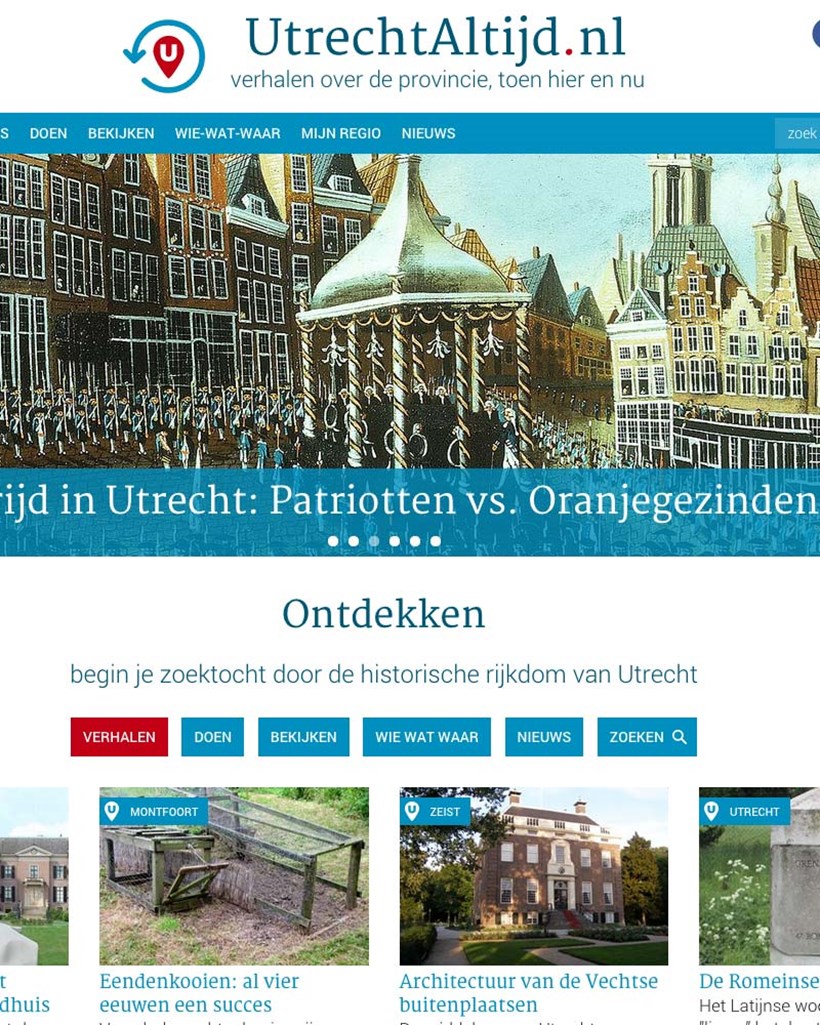This screenshot has height=1025, width=820.
Task: Click the WIE WAT WAAR filter button
Action: (426, 737)
